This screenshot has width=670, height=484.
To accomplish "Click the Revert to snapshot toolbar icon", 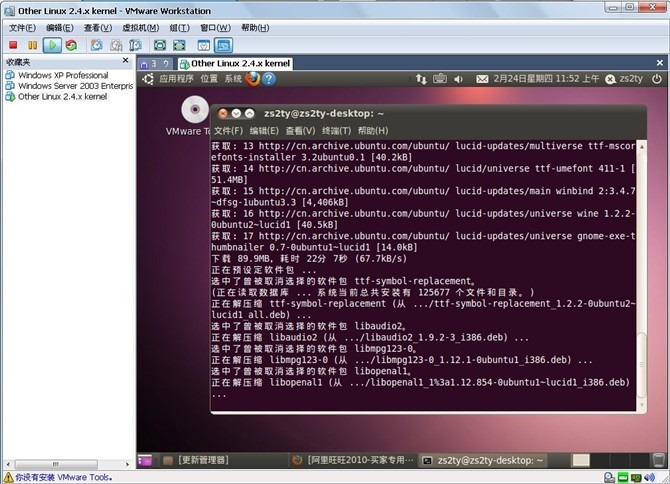I will (x=116, y=45).
